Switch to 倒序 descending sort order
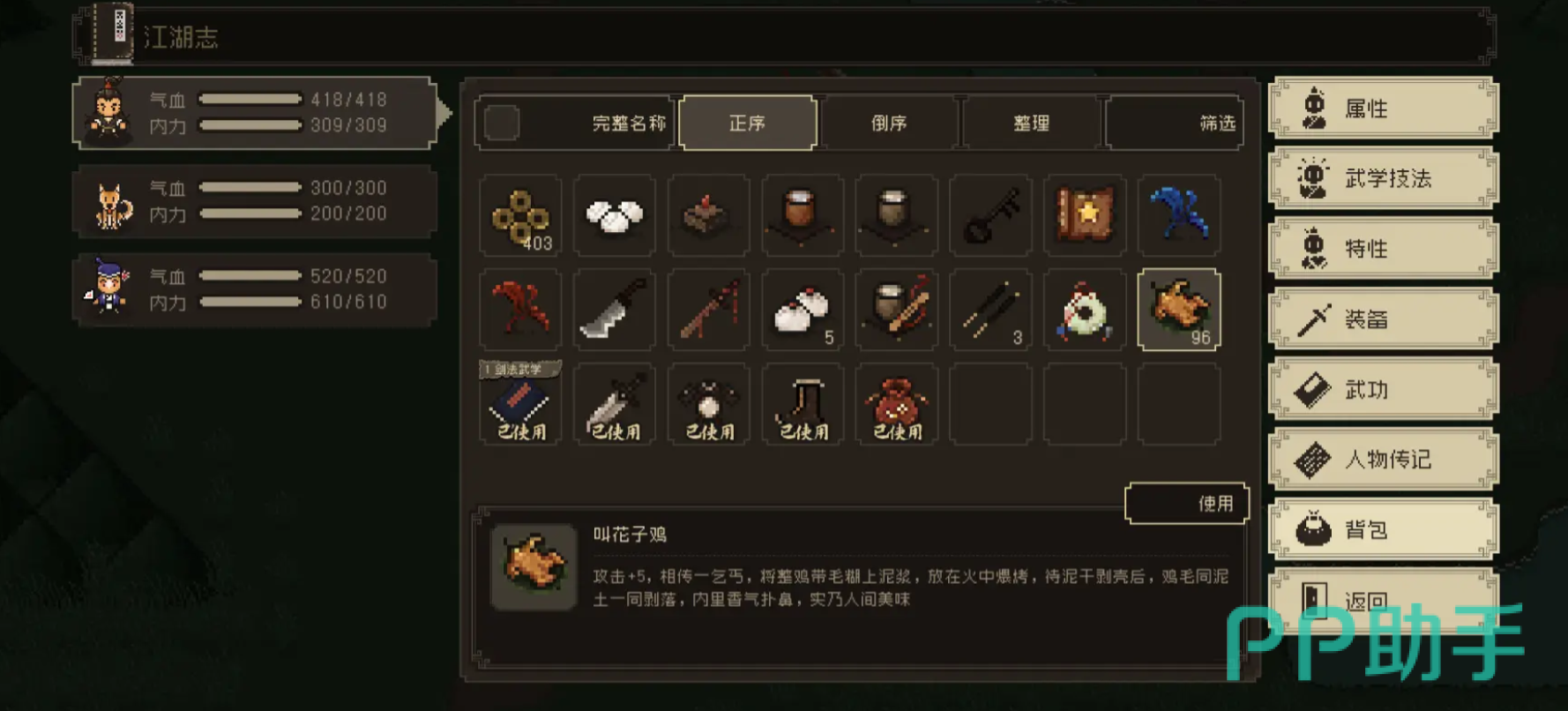 [x=889, y=123]
